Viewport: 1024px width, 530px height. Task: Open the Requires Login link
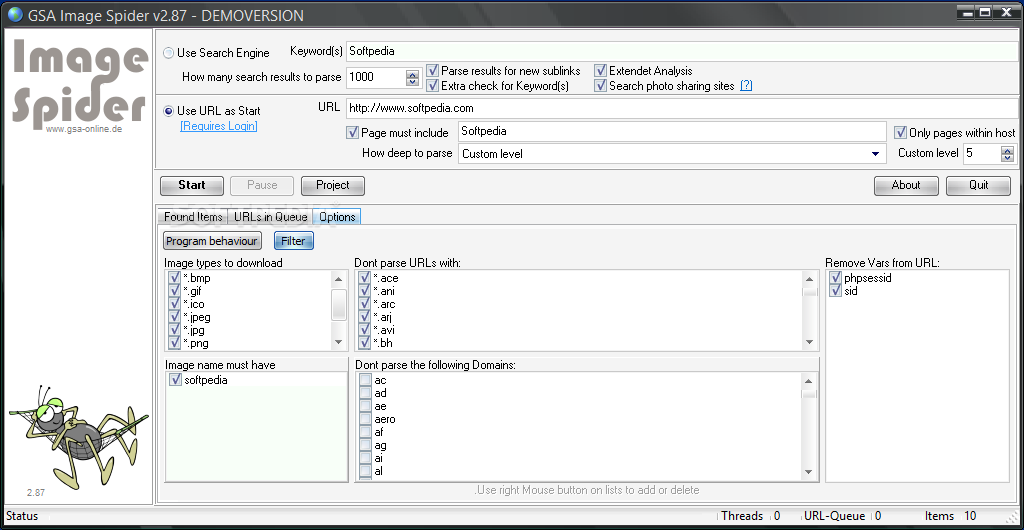point(219,126)
